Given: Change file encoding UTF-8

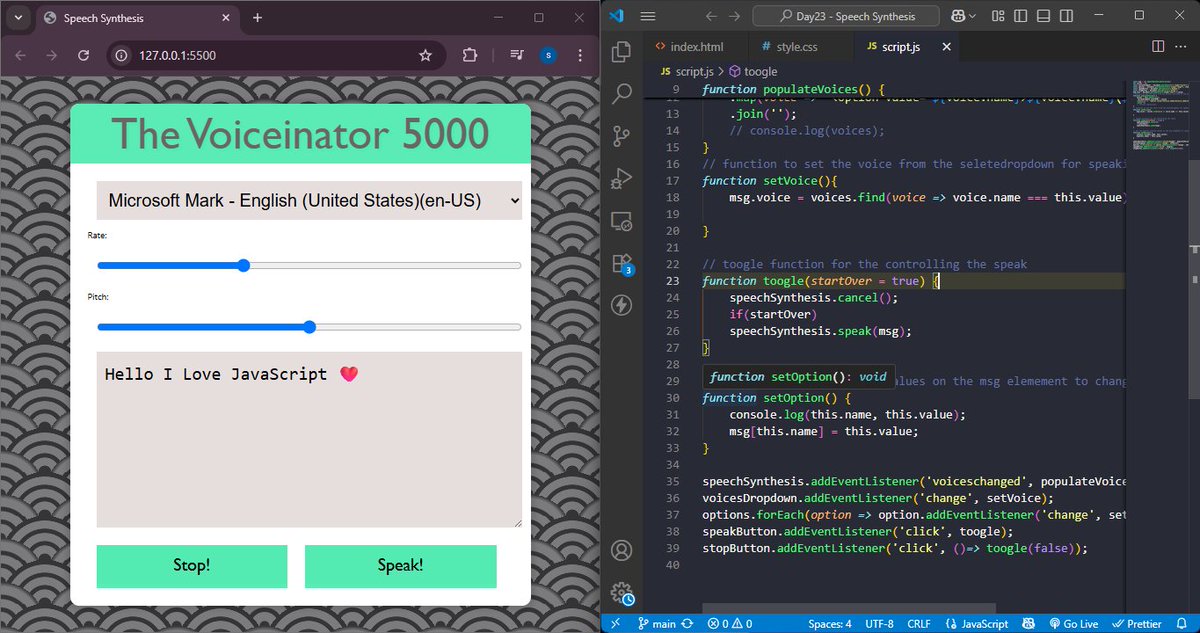Looking at the screenshot, I should 880,624.
